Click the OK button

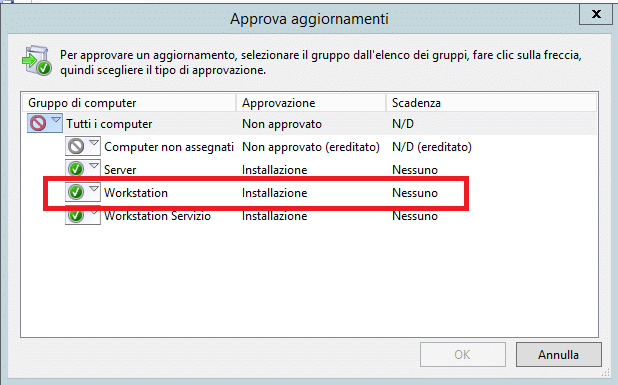click(463, 355)
